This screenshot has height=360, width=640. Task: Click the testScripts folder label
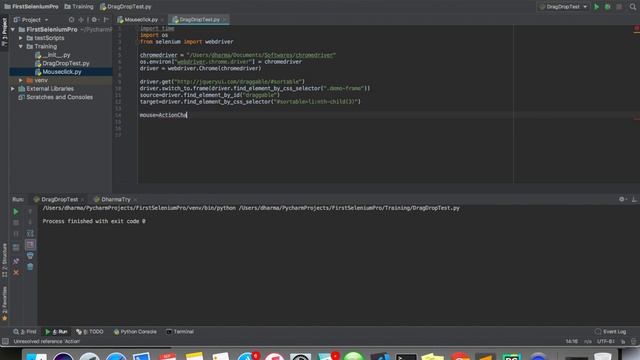[x=49, y=38]
